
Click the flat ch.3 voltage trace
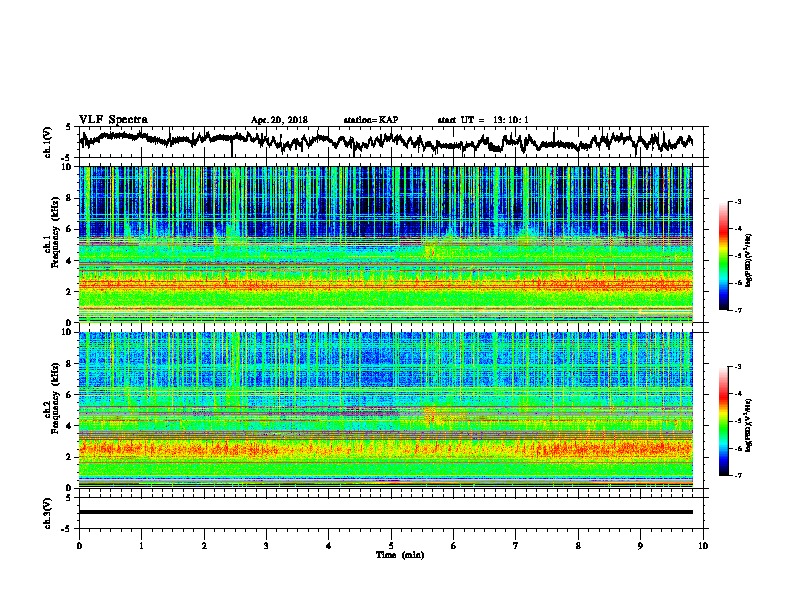pos(386,512)
